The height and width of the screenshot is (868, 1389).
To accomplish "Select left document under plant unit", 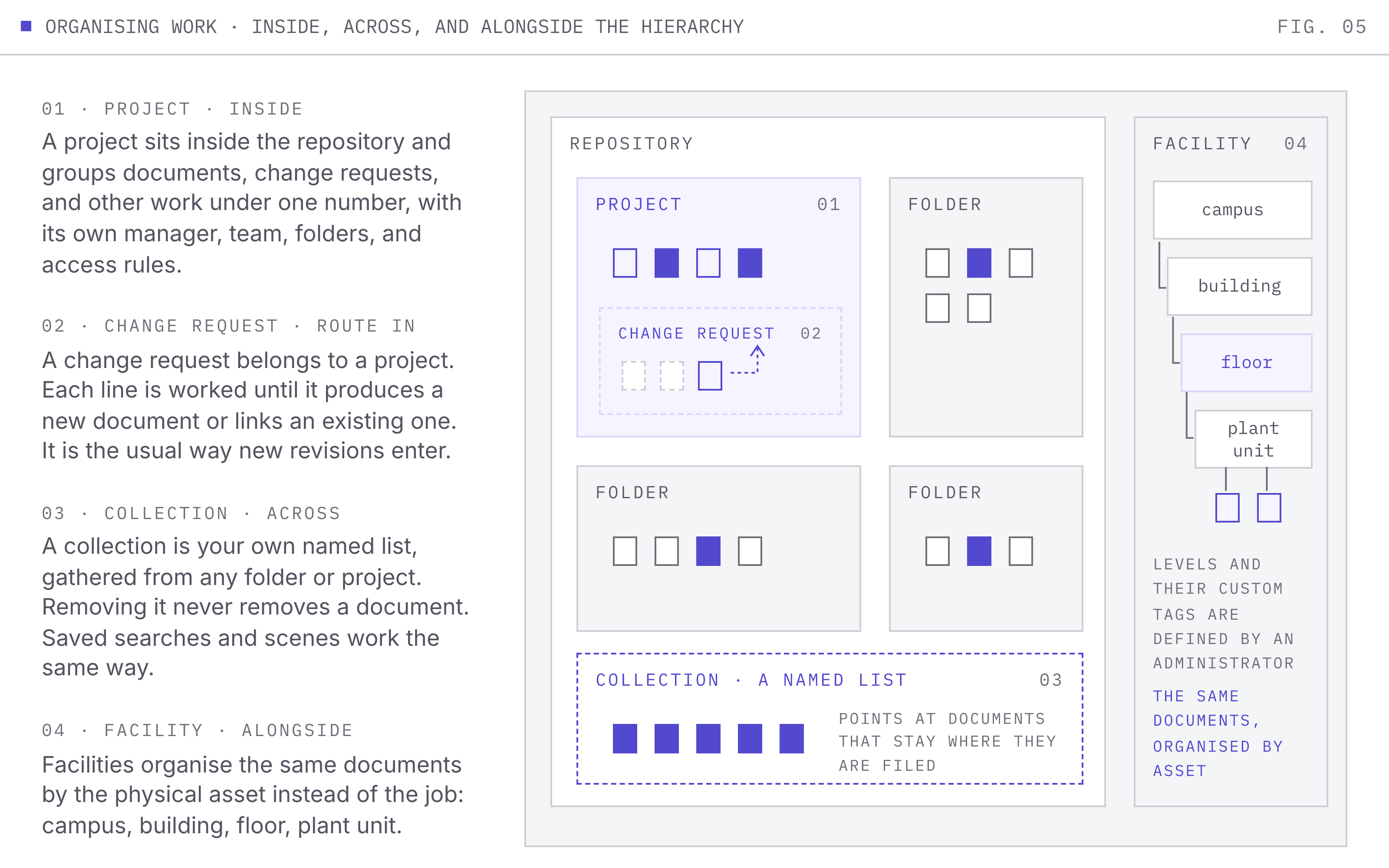I will click(1228, 507).
